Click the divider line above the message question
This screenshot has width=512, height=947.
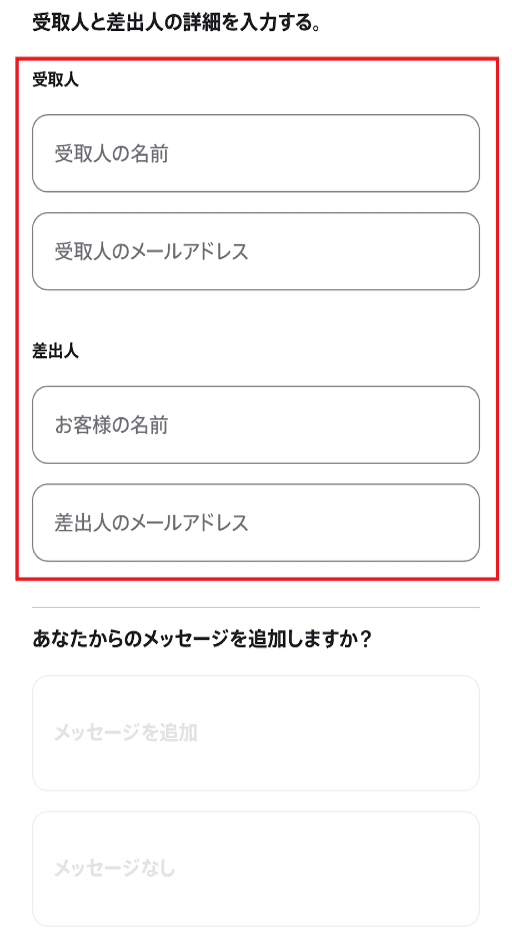[256, 607]
